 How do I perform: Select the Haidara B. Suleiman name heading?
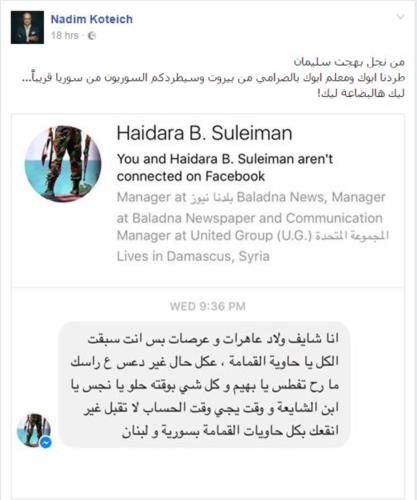pyautogui.click(x=204, y=133)
